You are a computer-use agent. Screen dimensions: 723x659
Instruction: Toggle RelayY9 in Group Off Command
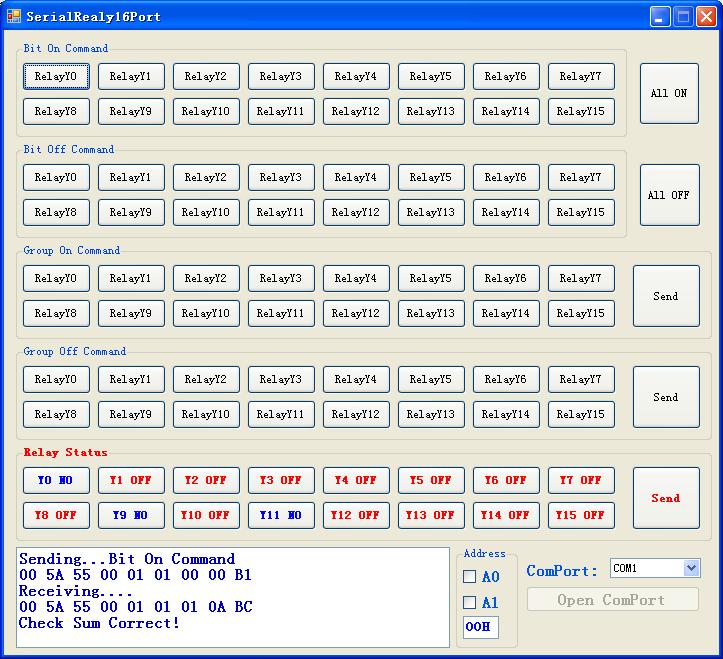[131, 414]
